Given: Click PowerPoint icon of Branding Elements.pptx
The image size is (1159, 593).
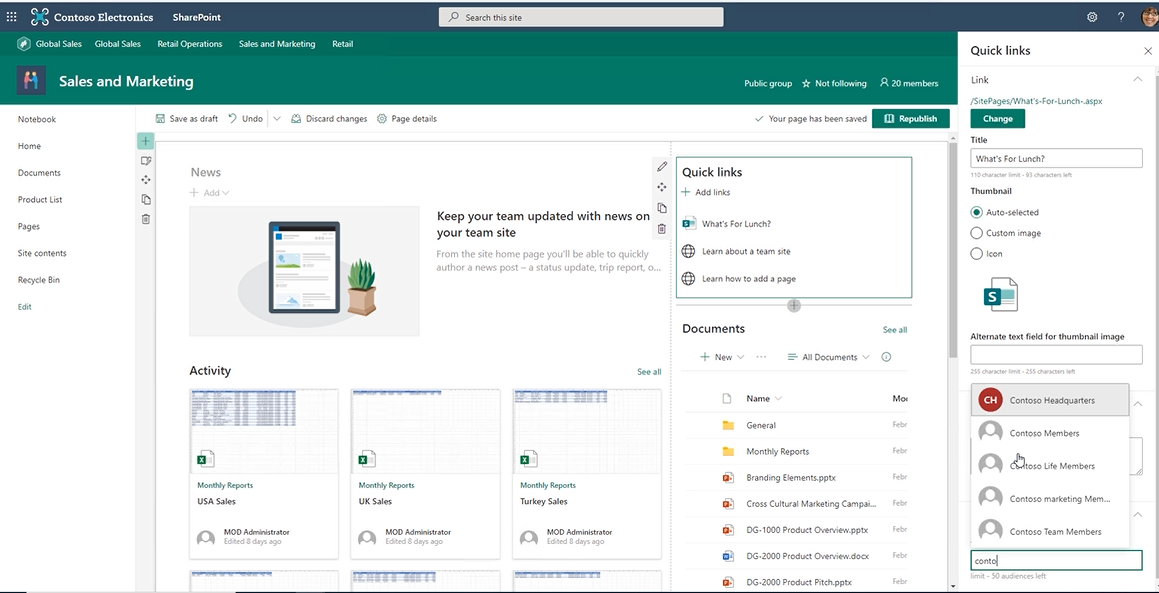Looking at the screenshot, I should 728,478.
